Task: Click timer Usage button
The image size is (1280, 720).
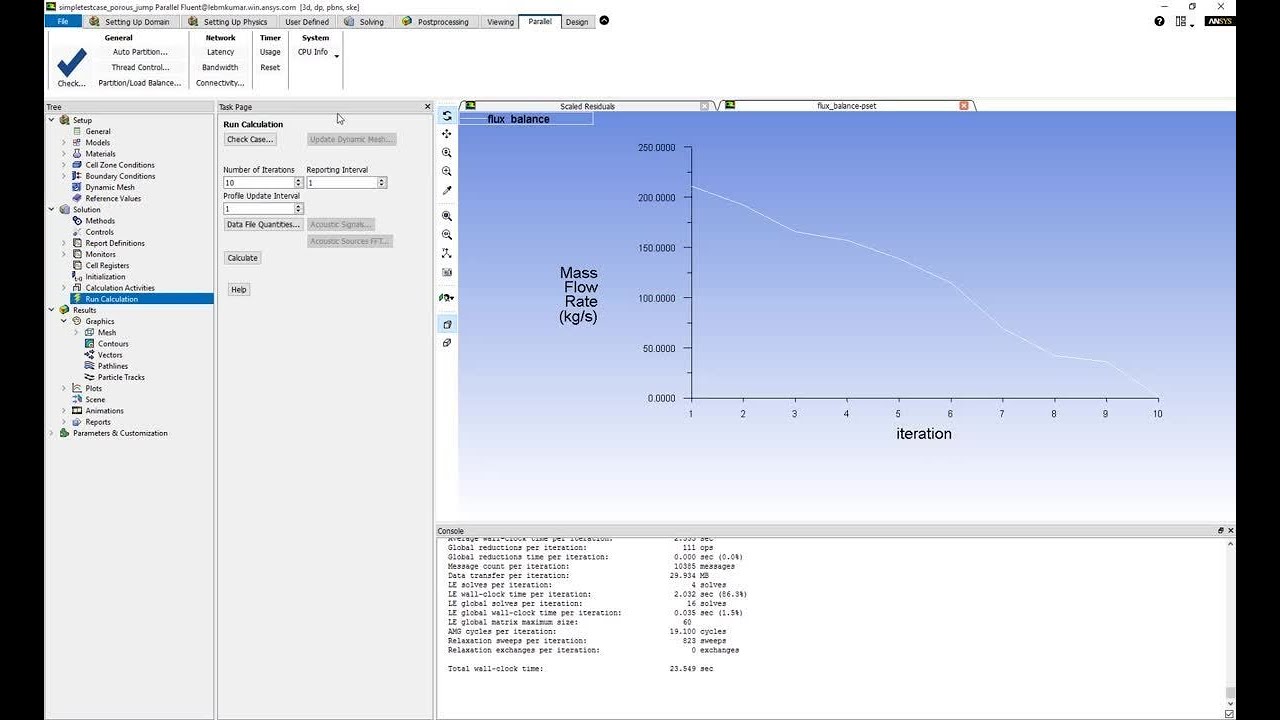Action: [x=270, y=52]
